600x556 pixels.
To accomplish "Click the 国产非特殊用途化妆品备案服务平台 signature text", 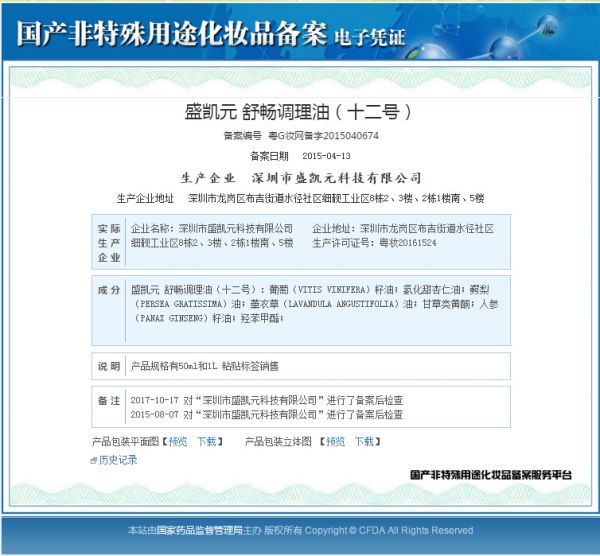I will (491, 475).
